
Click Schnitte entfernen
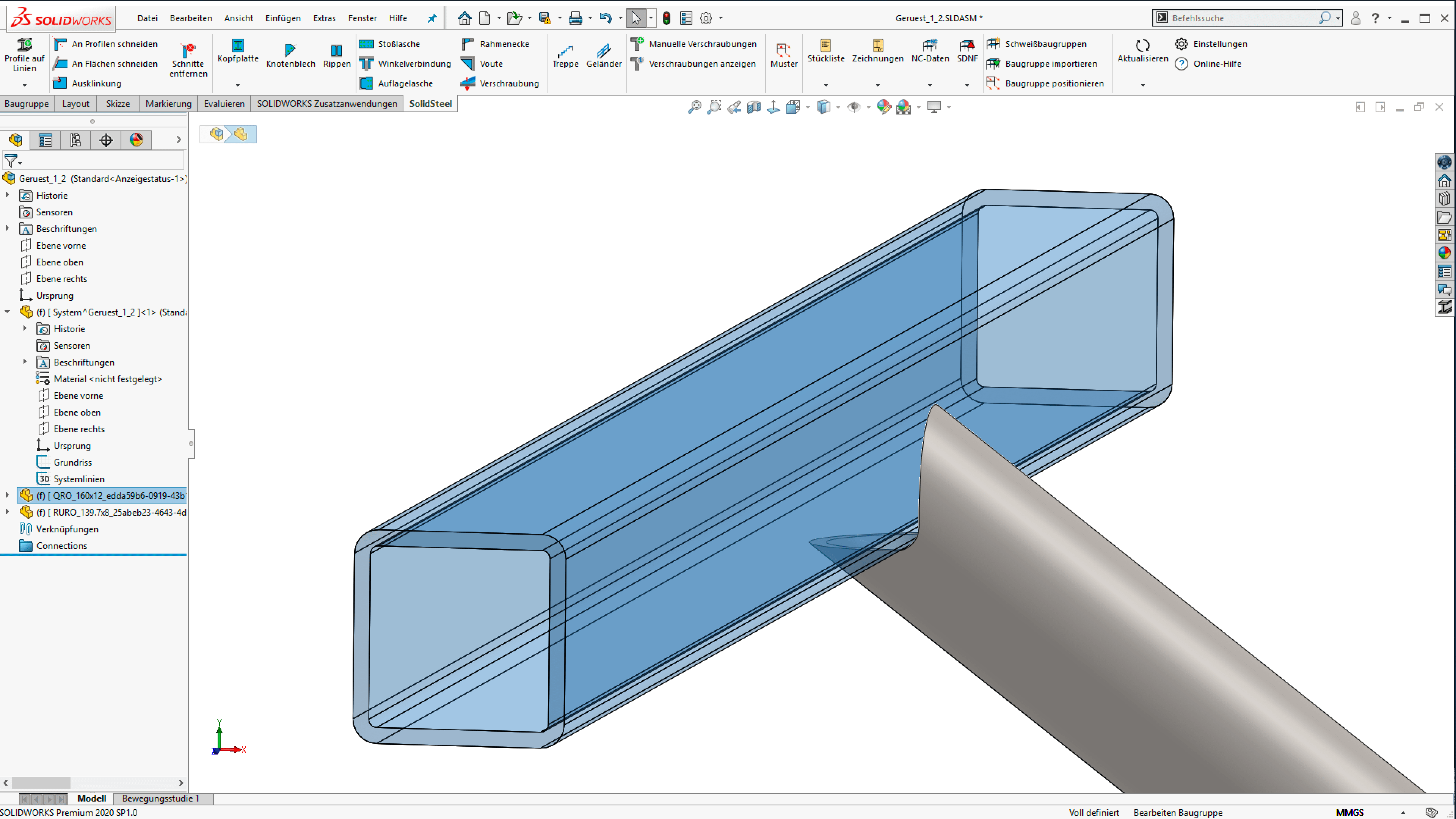coord(188,60)
